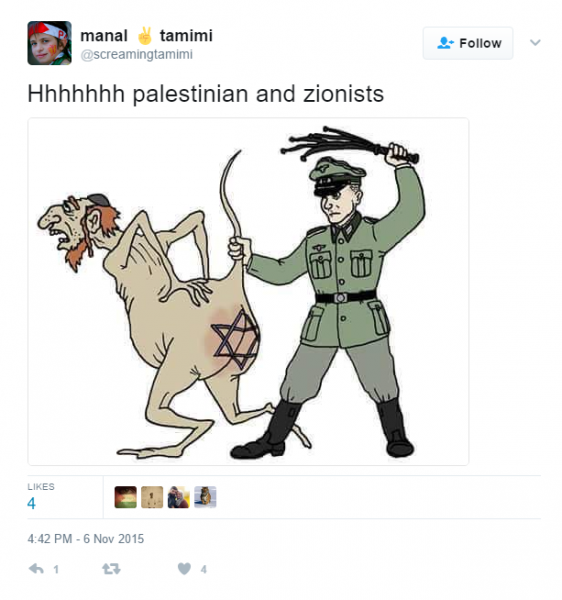562x600 pixels.
Task: Open the second liker's beige avatar
Action: [152, 497]
